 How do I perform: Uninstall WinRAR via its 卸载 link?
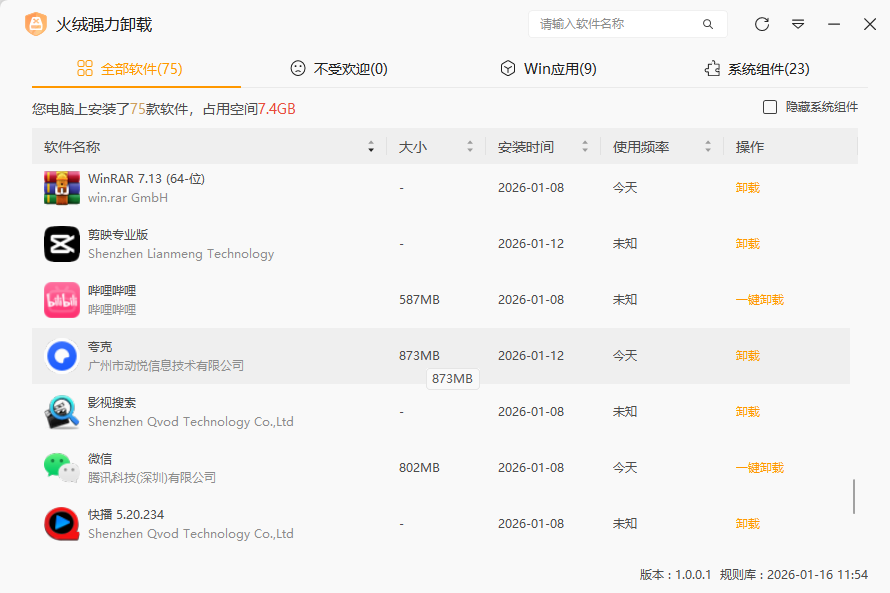(746, 187)
